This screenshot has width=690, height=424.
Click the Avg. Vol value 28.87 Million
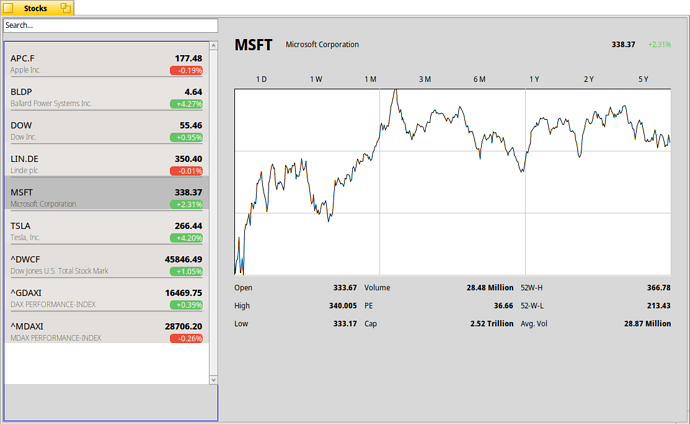pyautogui.click(x=647, y=324)
